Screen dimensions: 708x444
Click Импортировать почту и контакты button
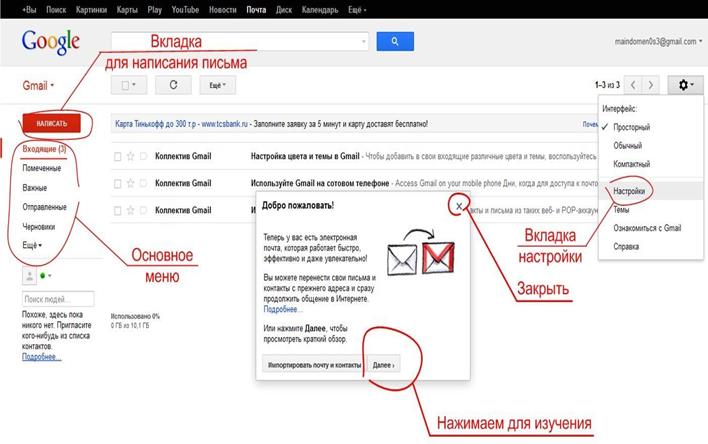(314, 365)
